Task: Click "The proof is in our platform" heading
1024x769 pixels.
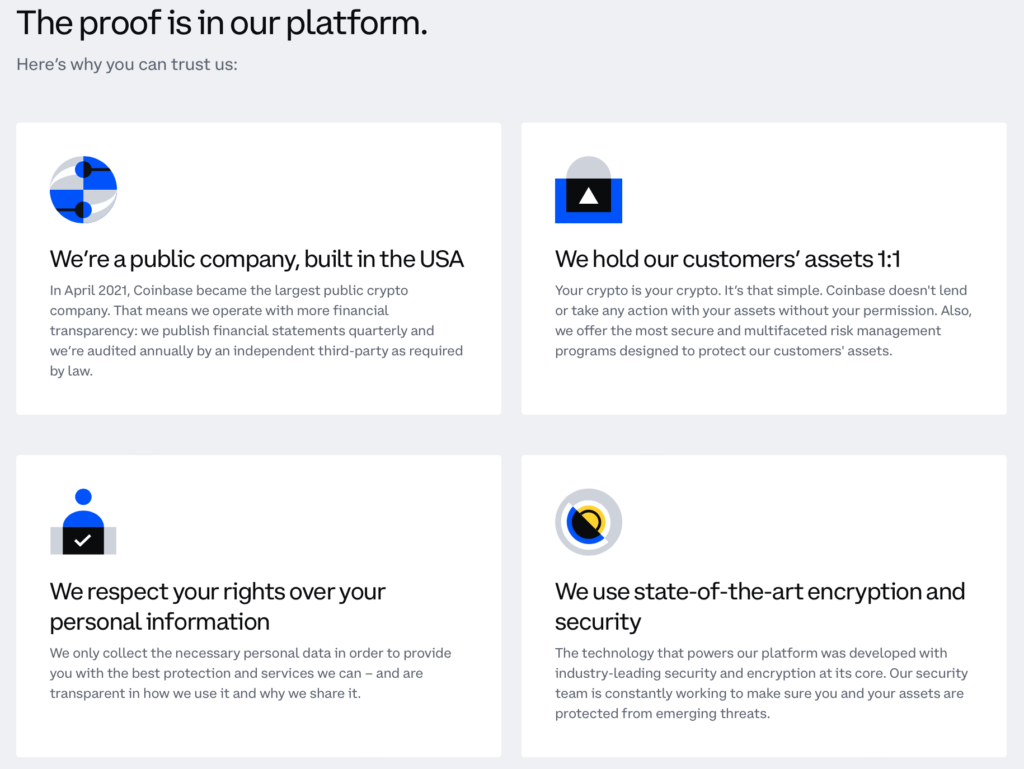Action: 222,22
